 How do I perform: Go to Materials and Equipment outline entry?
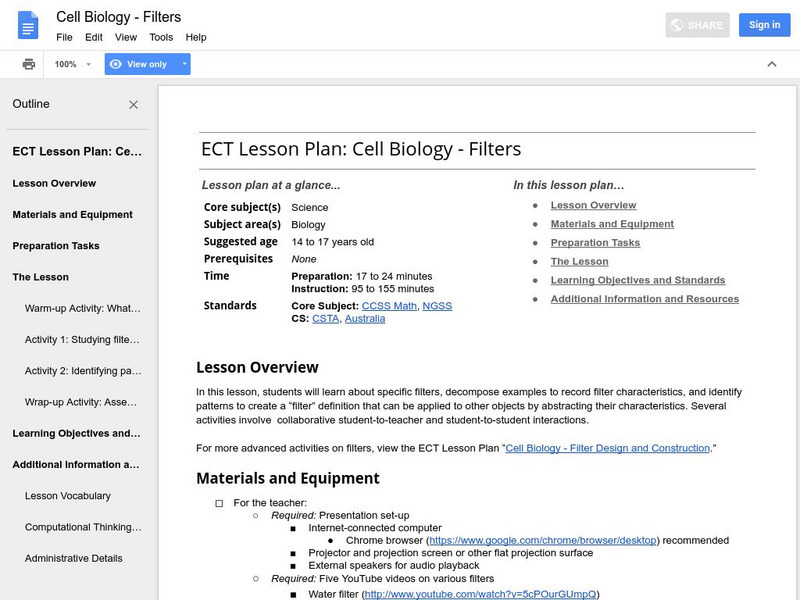(72, 215)
